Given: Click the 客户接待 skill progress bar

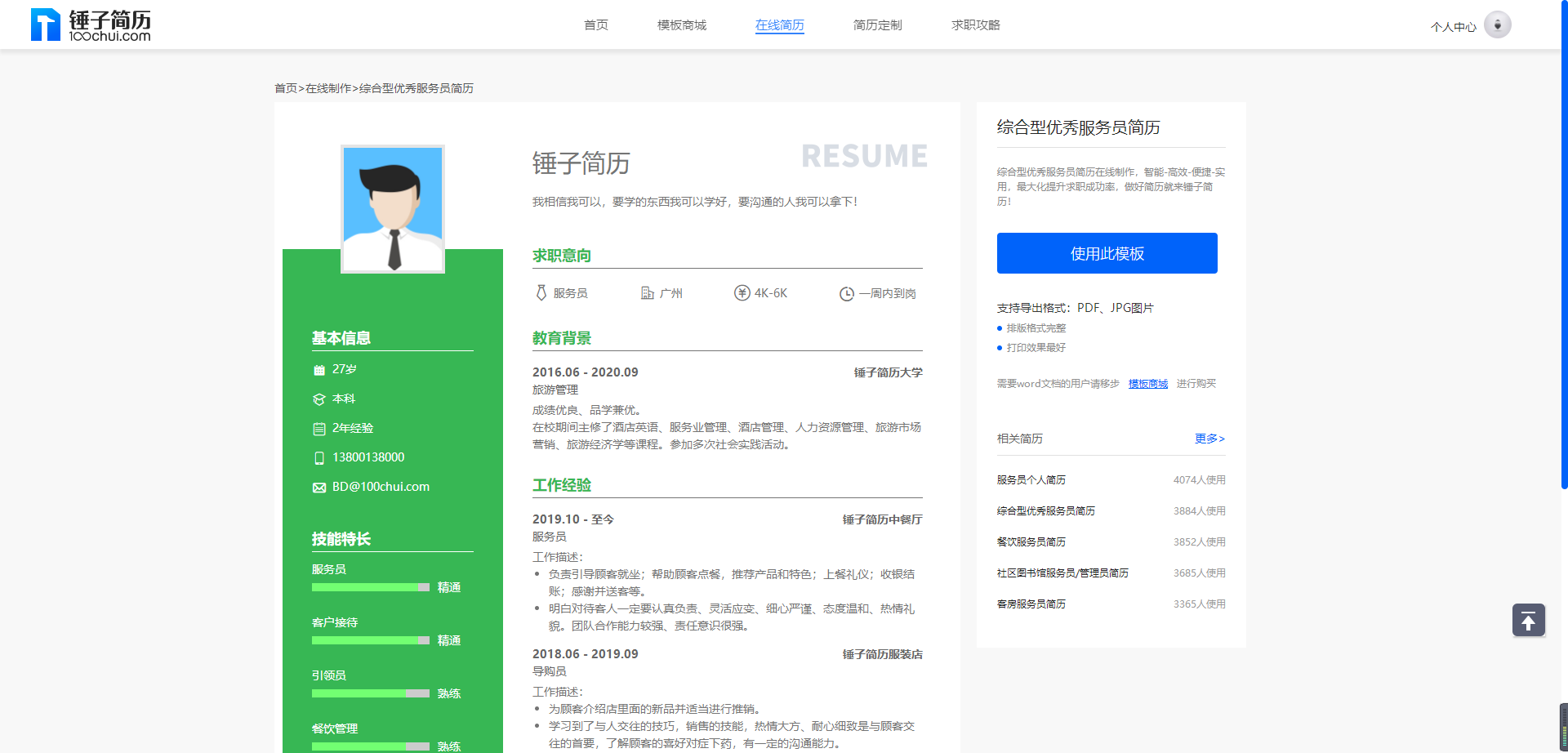Looking at the screenshot, I should pyautogui.click(x=371, y=640).
